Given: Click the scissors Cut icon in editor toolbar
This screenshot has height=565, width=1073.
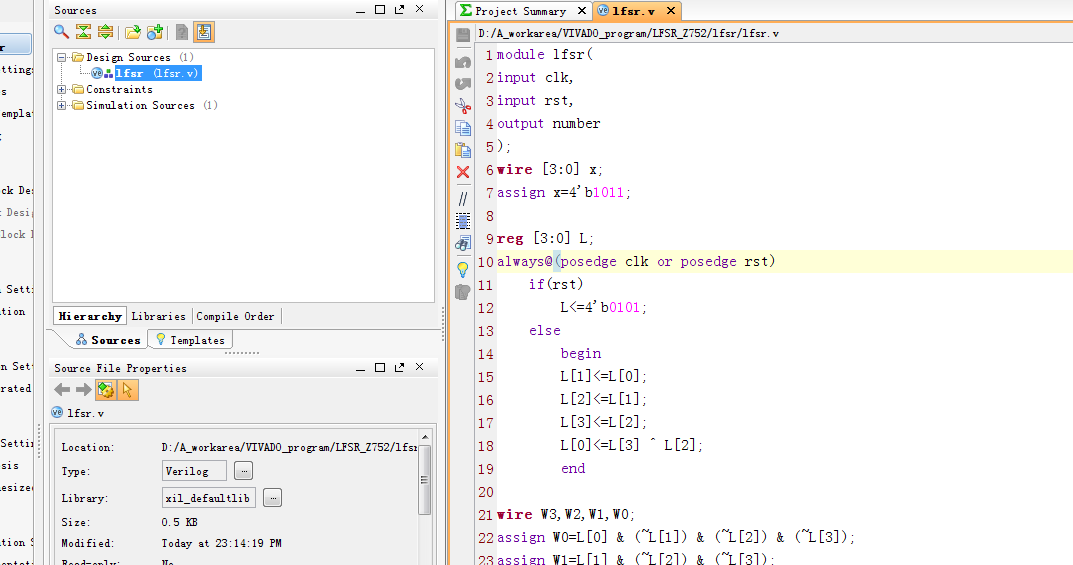Looking at the screenshot, I should tap(462, 106).
